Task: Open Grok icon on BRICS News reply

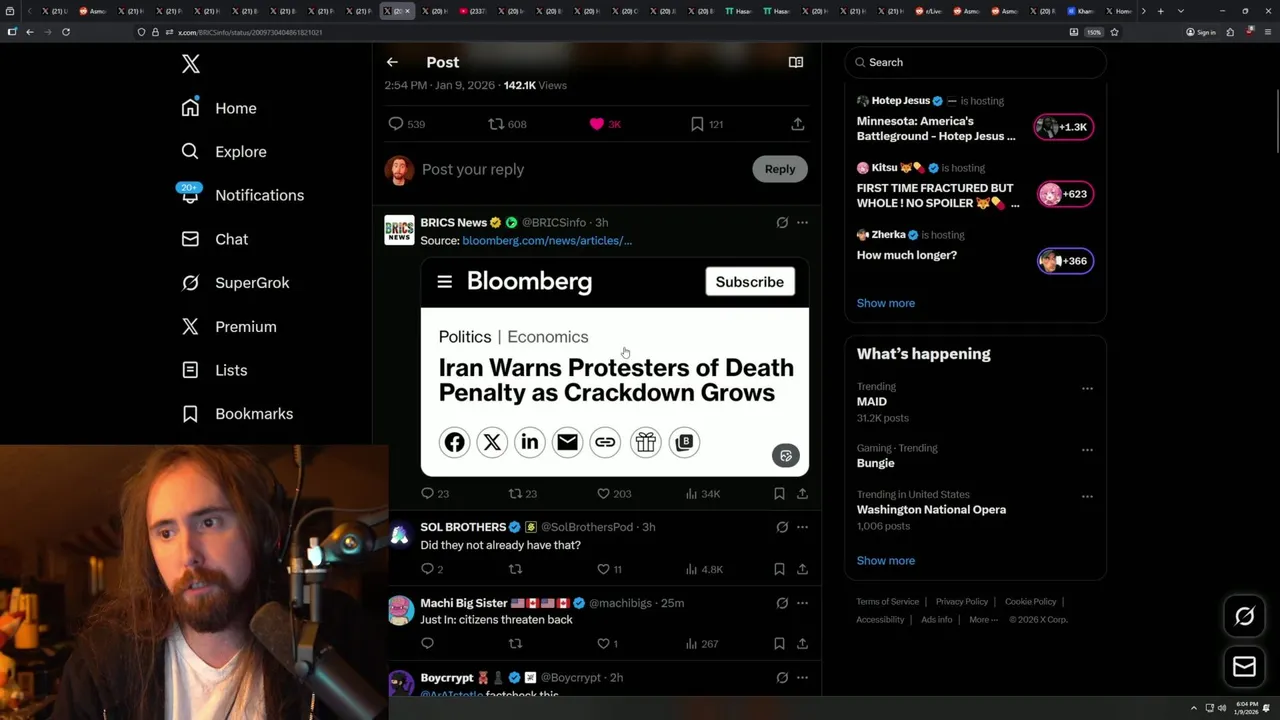Action: 782,223
